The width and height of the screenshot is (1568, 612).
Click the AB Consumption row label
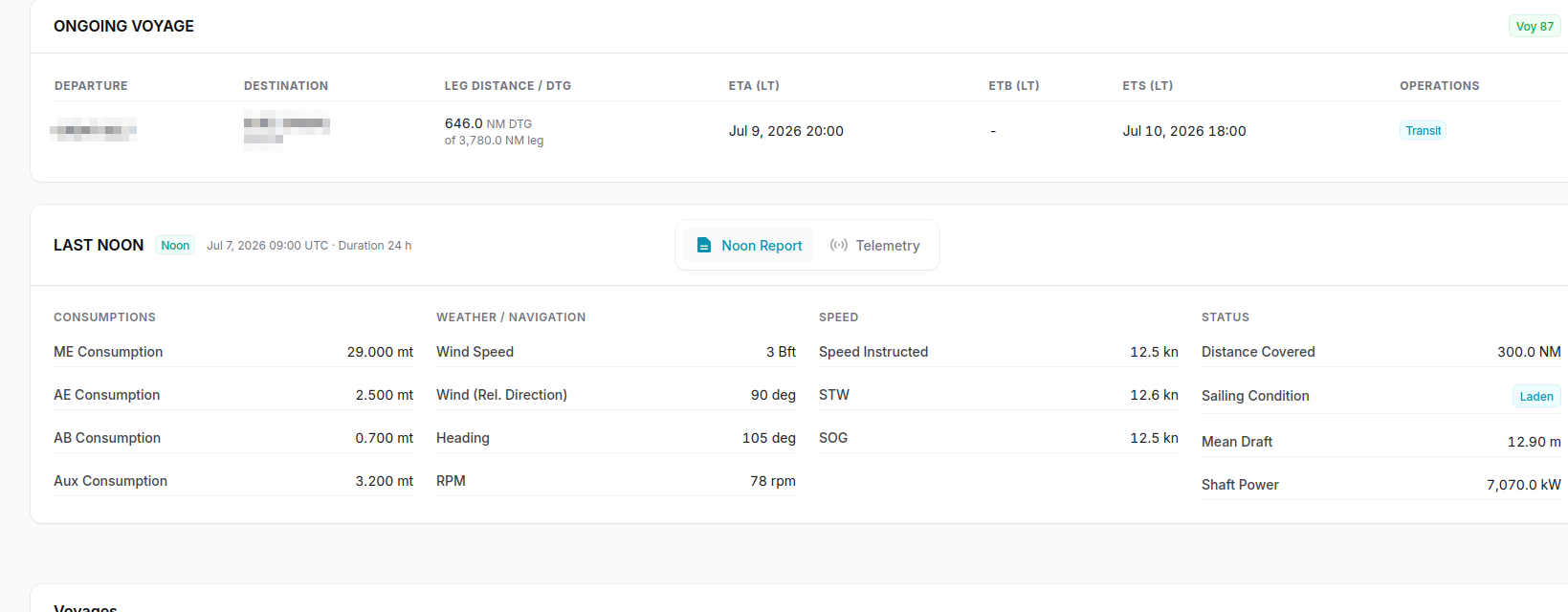(107, 438)
